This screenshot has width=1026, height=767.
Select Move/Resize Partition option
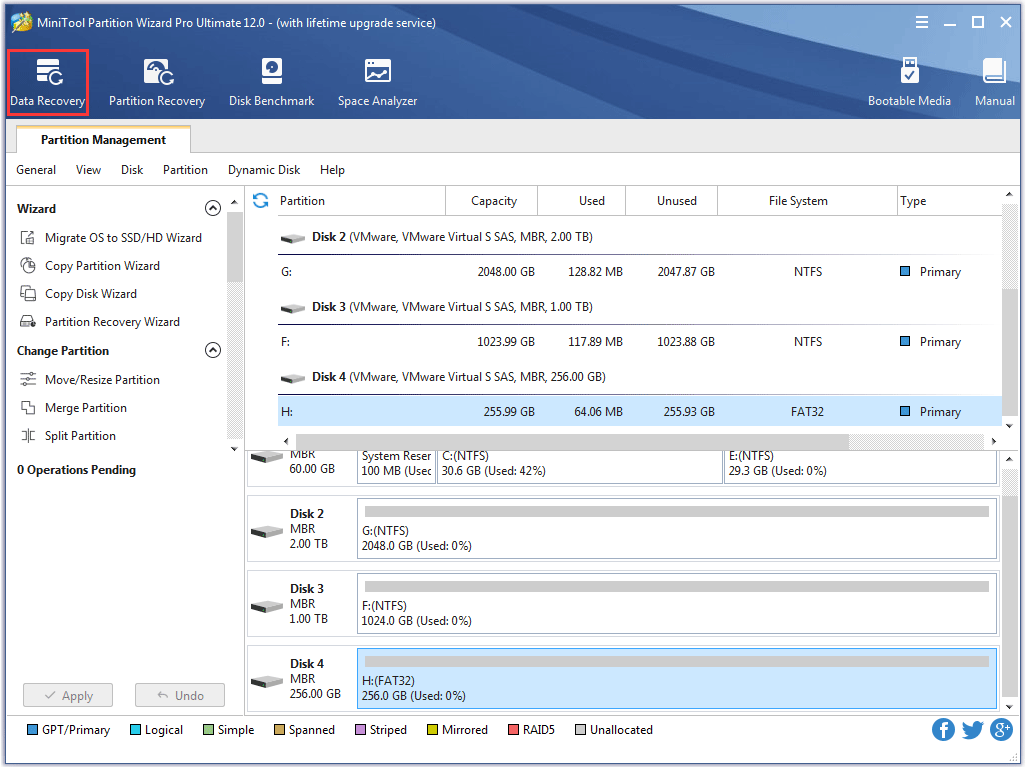click(x=103, y=379)
